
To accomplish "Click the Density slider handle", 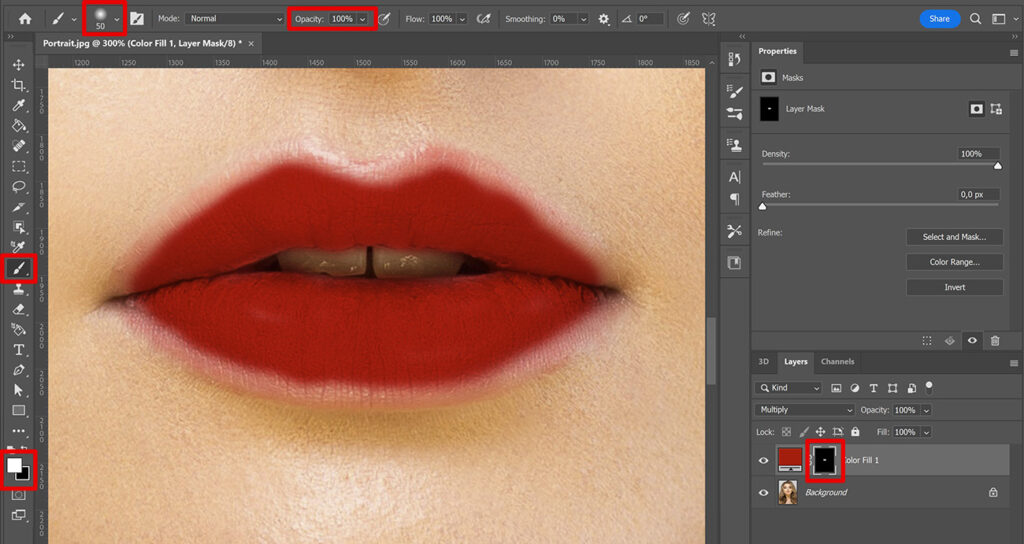I will [998, 166].
